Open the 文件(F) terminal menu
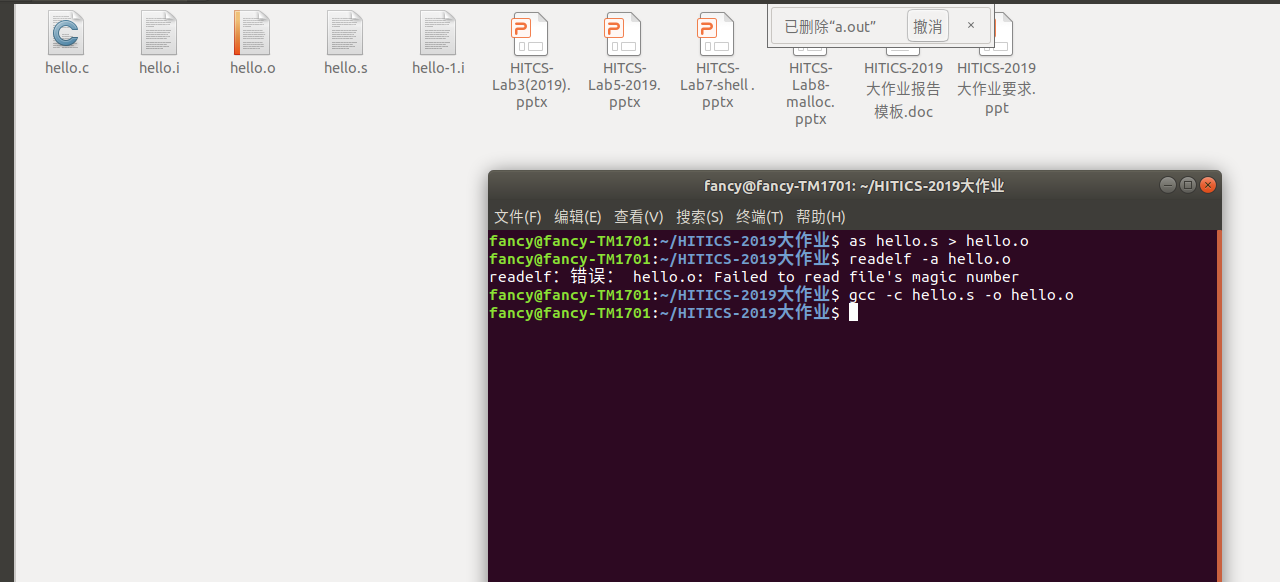Viewport: 1280px width, 582px height. pyautogui.click(x=518, y=217)
